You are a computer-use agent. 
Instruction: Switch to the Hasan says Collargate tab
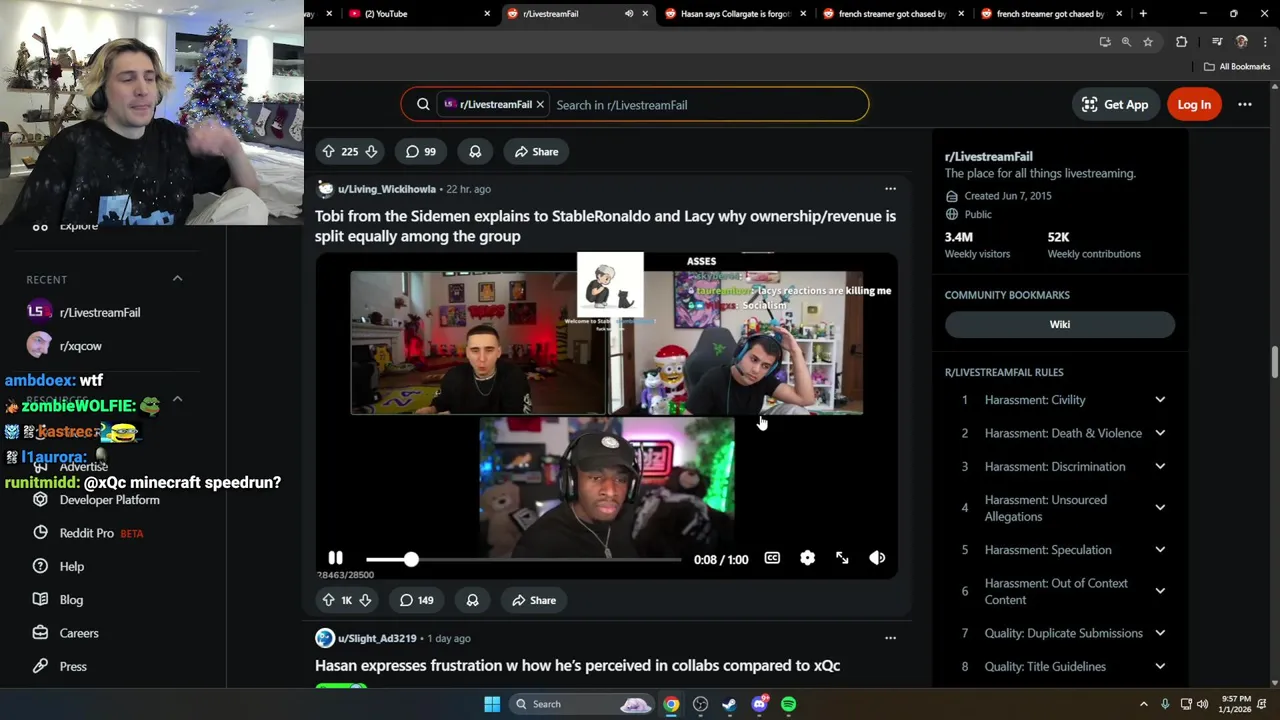click(x=735, y=14)
